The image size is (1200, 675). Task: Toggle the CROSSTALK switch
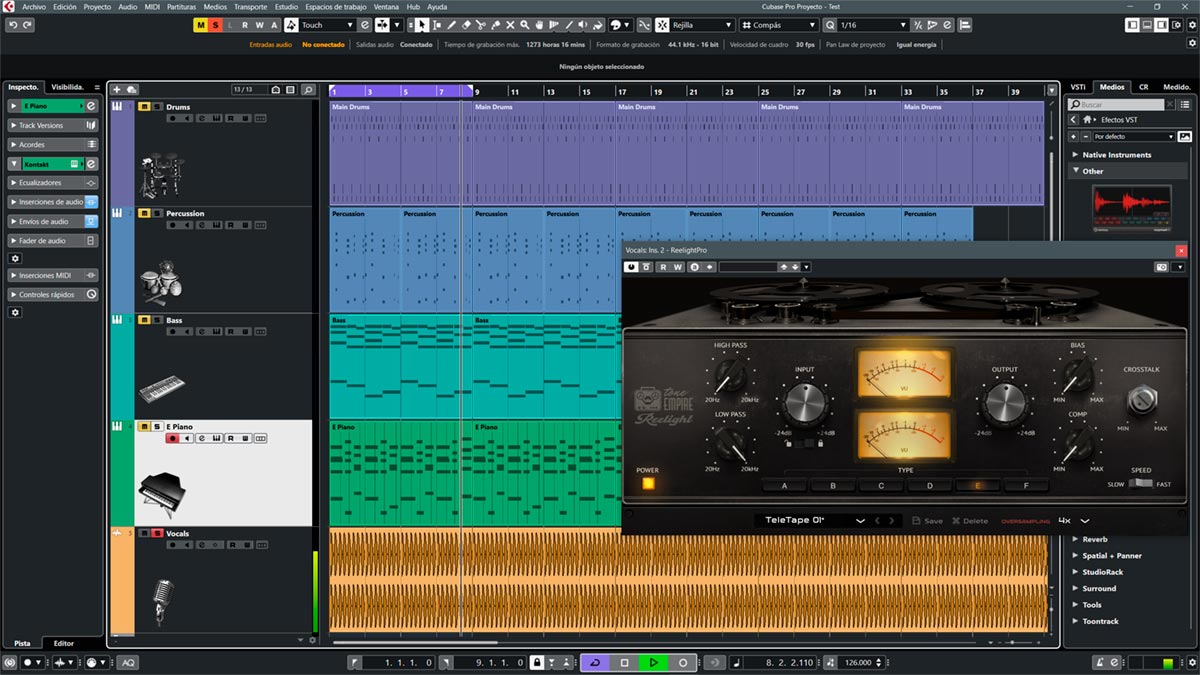1141,401
